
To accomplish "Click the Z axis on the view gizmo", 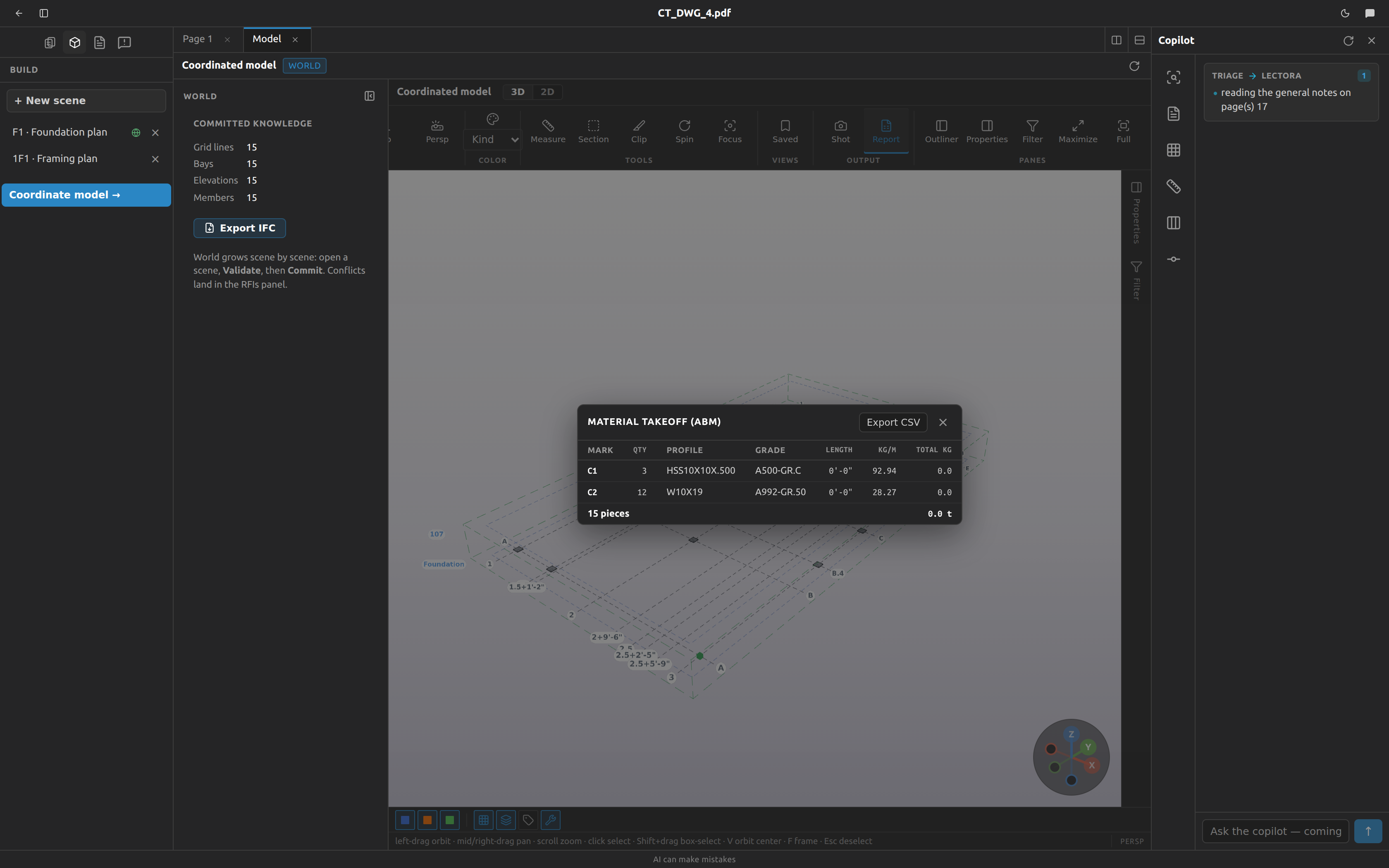I will point(1071,734).
